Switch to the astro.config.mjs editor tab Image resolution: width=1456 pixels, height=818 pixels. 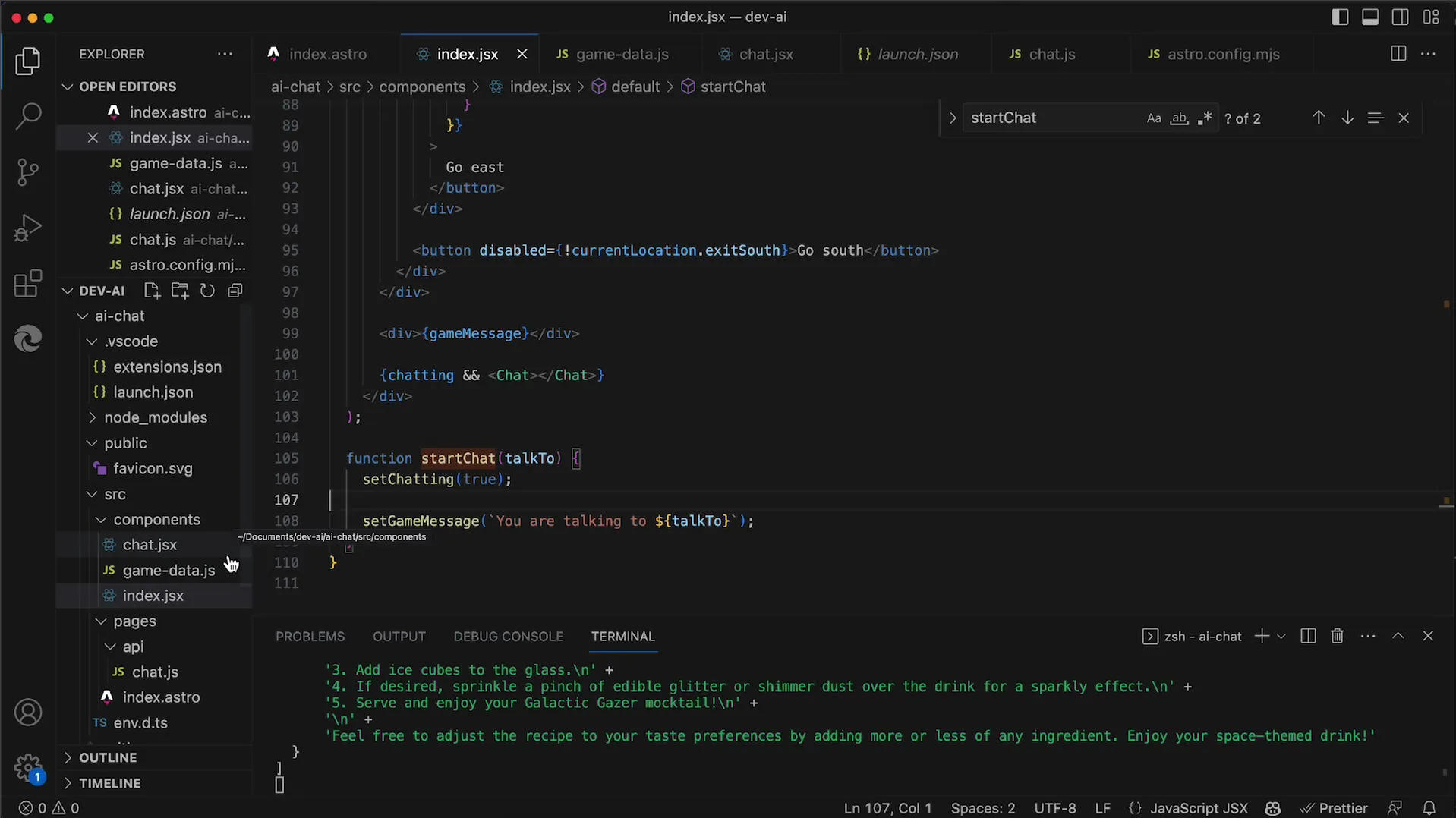pyautogui.click(x=1223, y=55)
